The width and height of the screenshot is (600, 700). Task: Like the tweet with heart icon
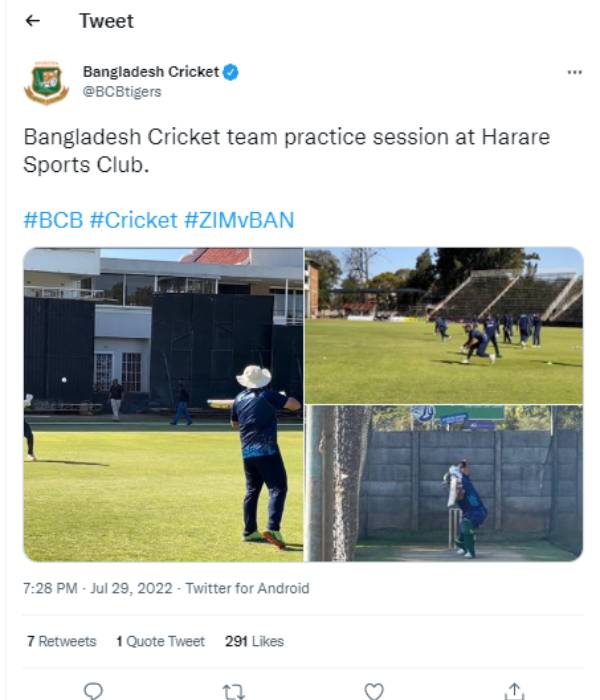(373, 691)
